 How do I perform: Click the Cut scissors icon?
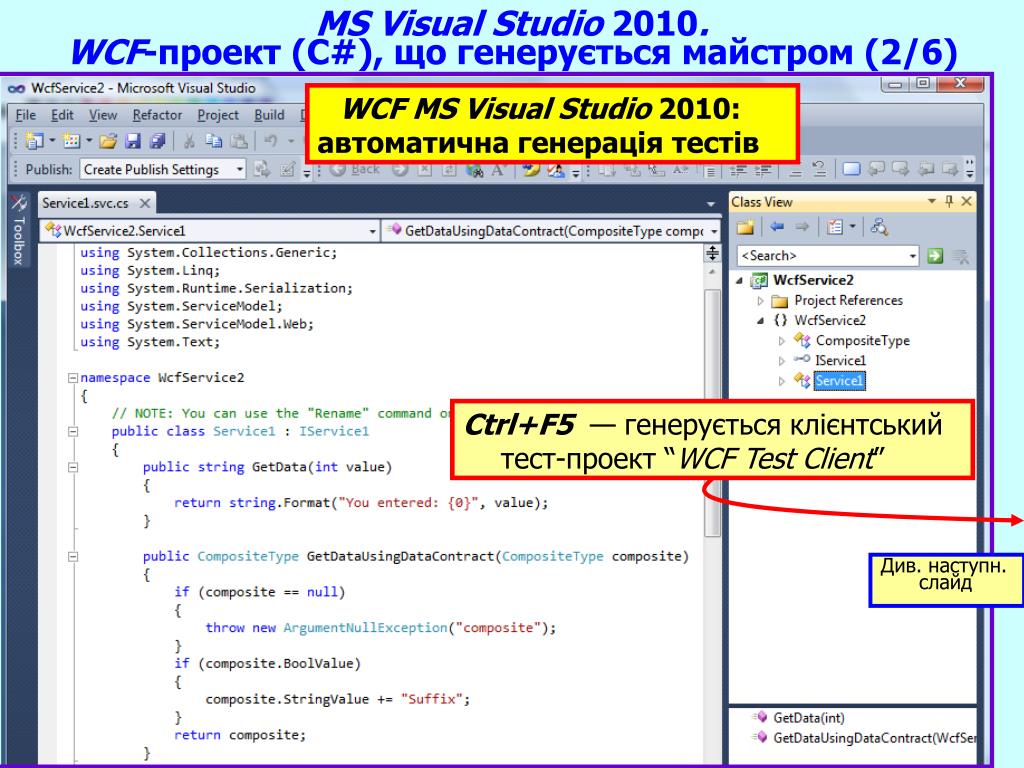pyautogui.click(x=189, y=140)
